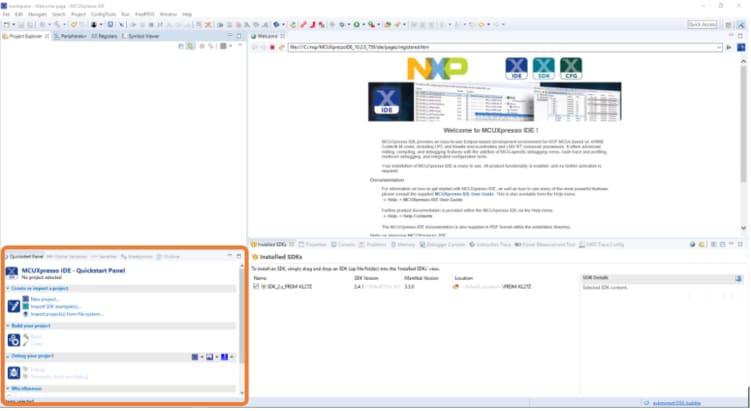Click the Quick Access search box
This screenshot has width=751, height=411.
[703, 24]
